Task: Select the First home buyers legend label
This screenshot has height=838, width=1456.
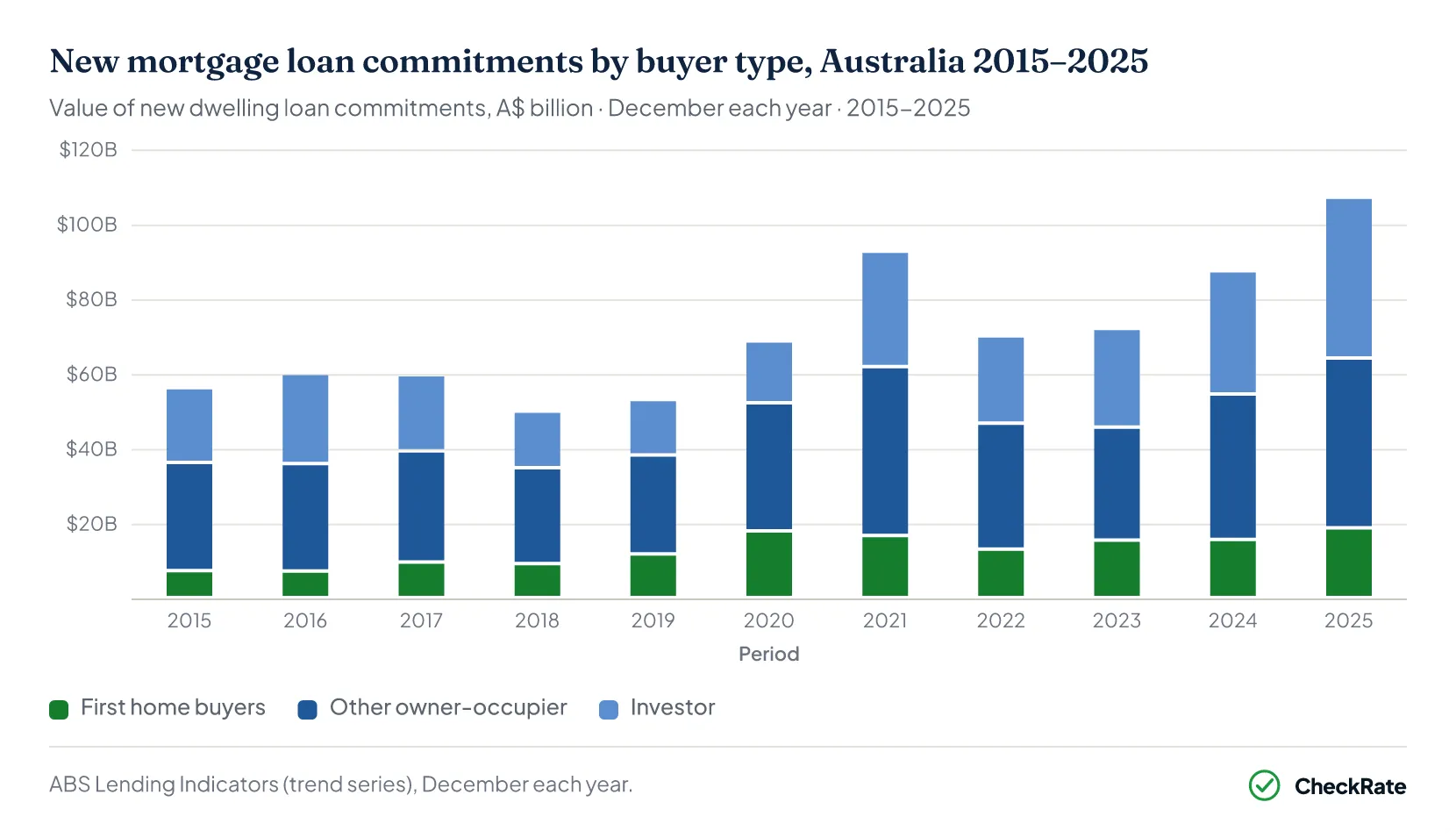Action: pyautogui.click(x=173, y=707)
